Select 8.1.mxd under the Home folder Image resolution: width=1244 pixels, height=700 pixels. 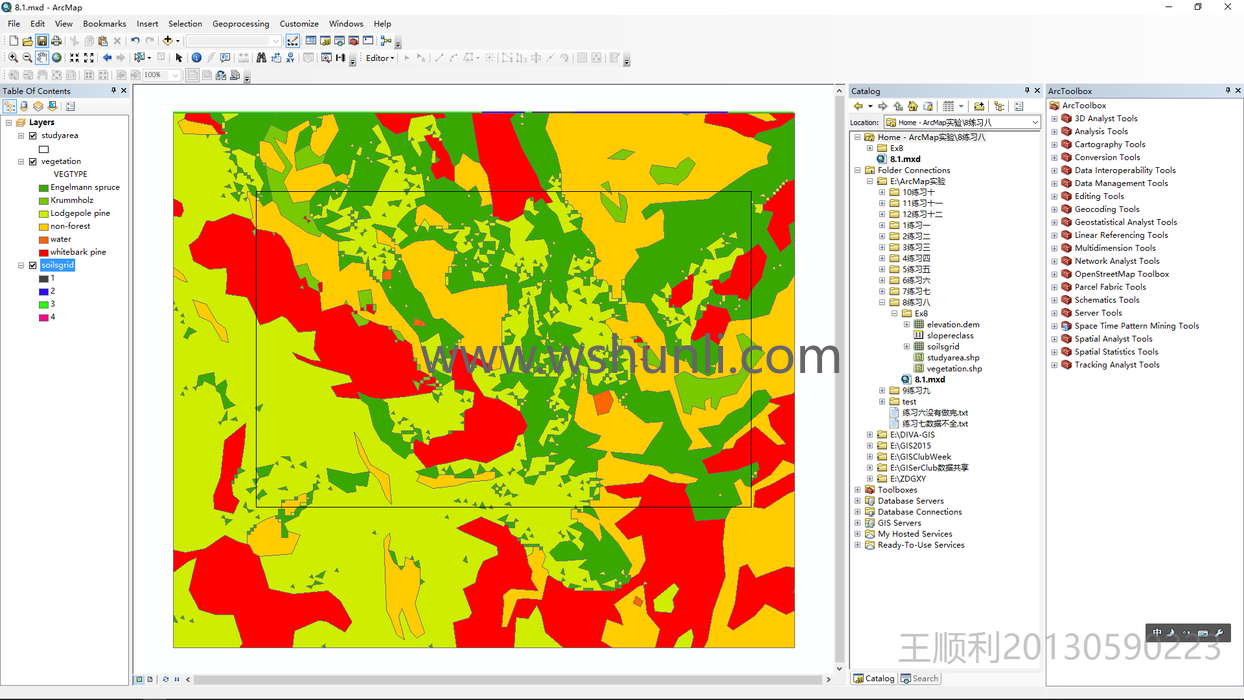pyautogui.click(x=905, y=159)
